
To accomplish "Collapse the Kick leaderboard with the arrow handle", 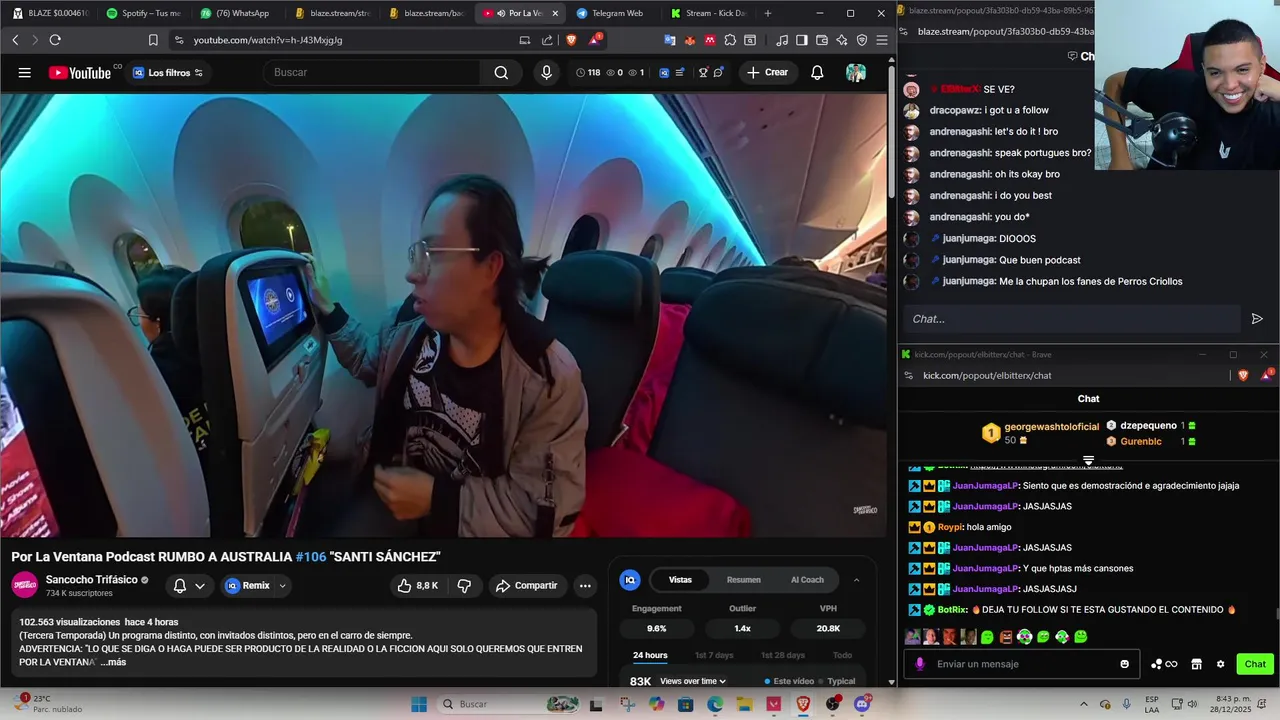I will click(1088, 461).
